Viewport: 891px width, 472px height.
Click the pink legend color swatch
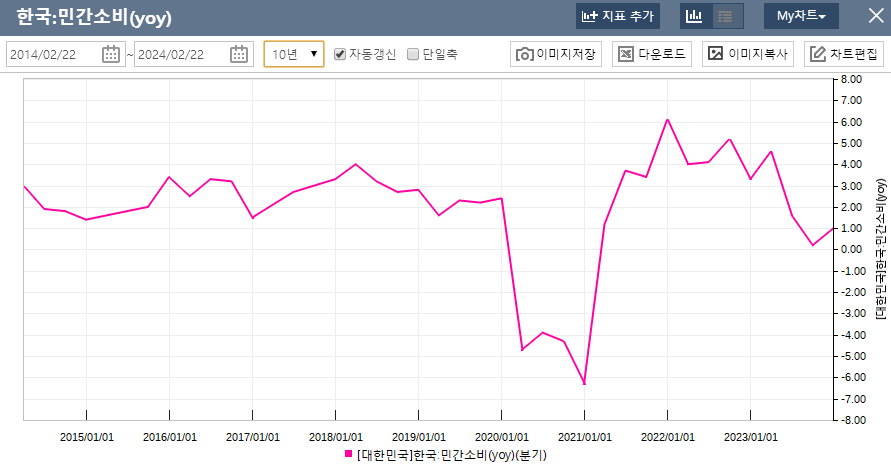(348, 455)
